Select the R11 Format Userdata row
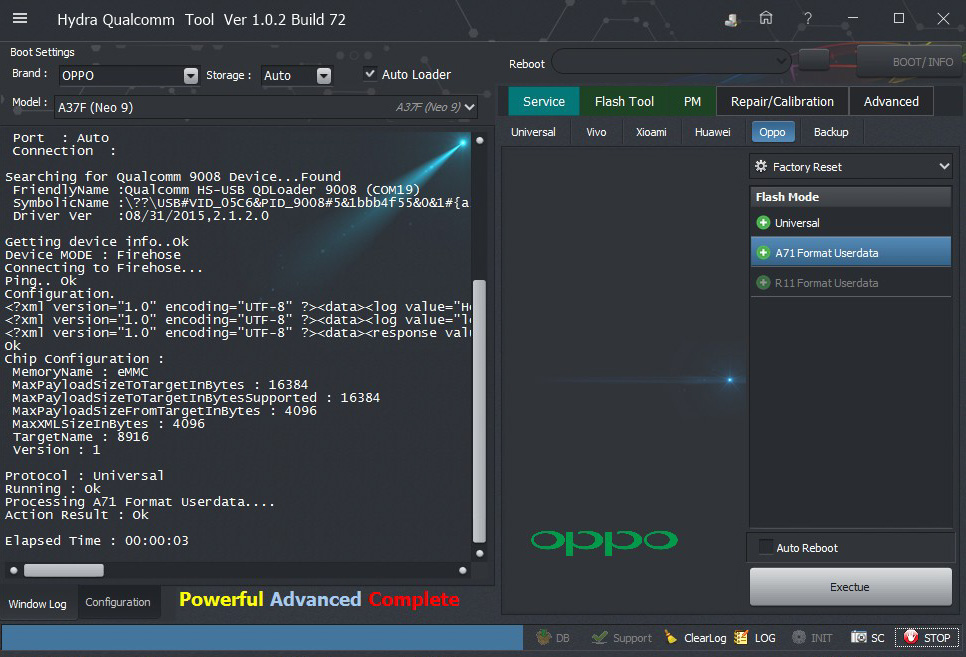The width and height of the screenshot is (966, 657). click(850, 283)
